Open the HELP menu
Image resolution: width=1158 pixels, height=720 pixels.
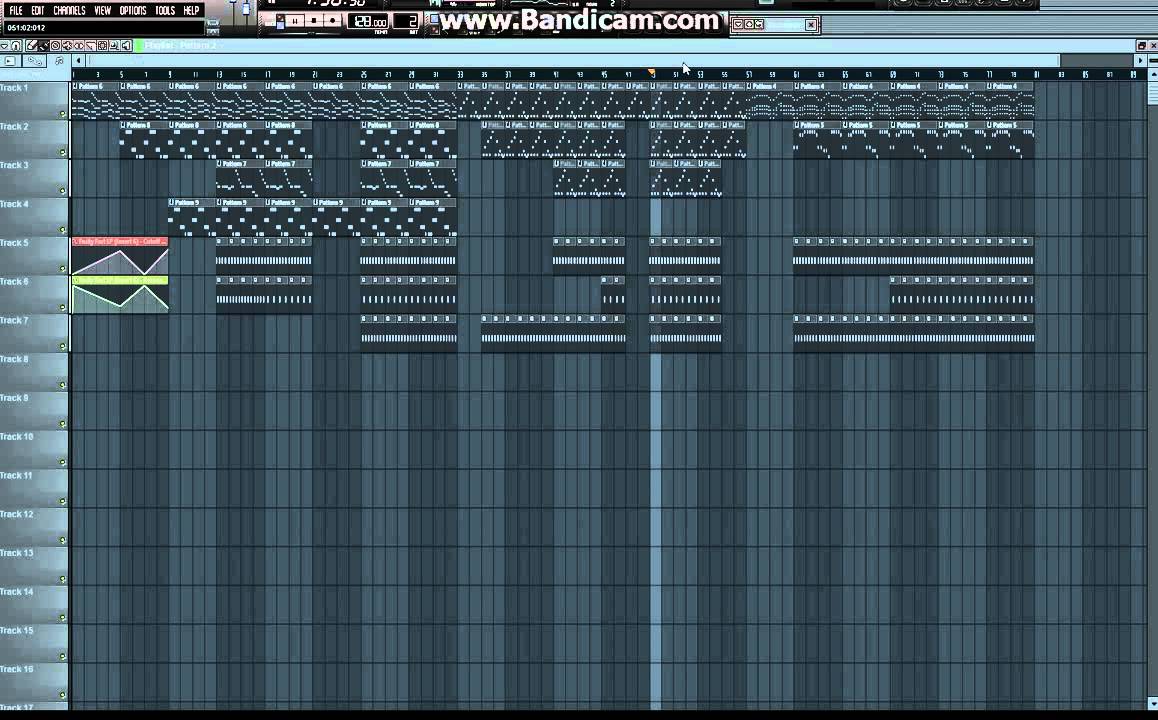[x=191, y=10]
